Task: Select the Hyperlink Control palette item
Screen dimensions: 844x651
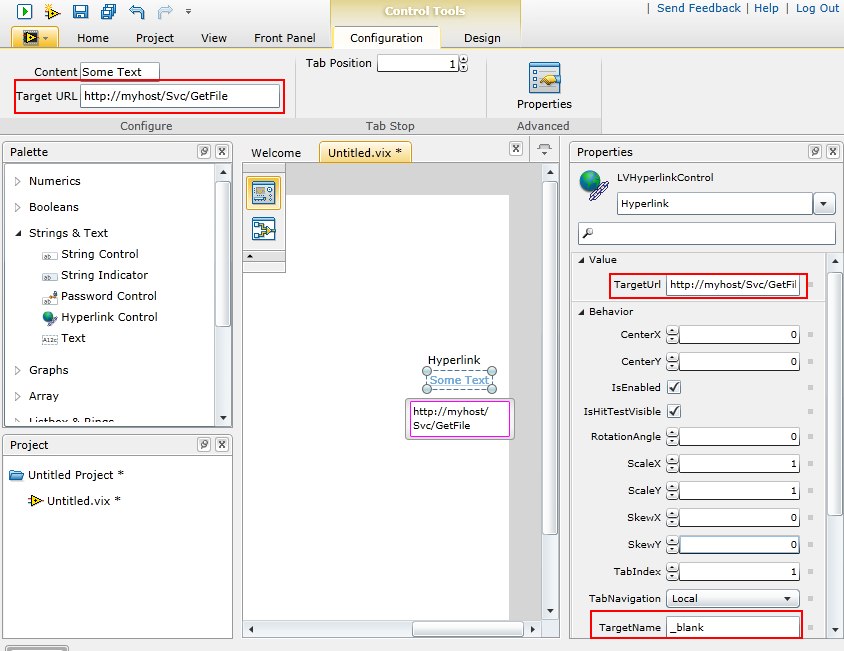Action: pyautogui.click(x=100, y=317)
